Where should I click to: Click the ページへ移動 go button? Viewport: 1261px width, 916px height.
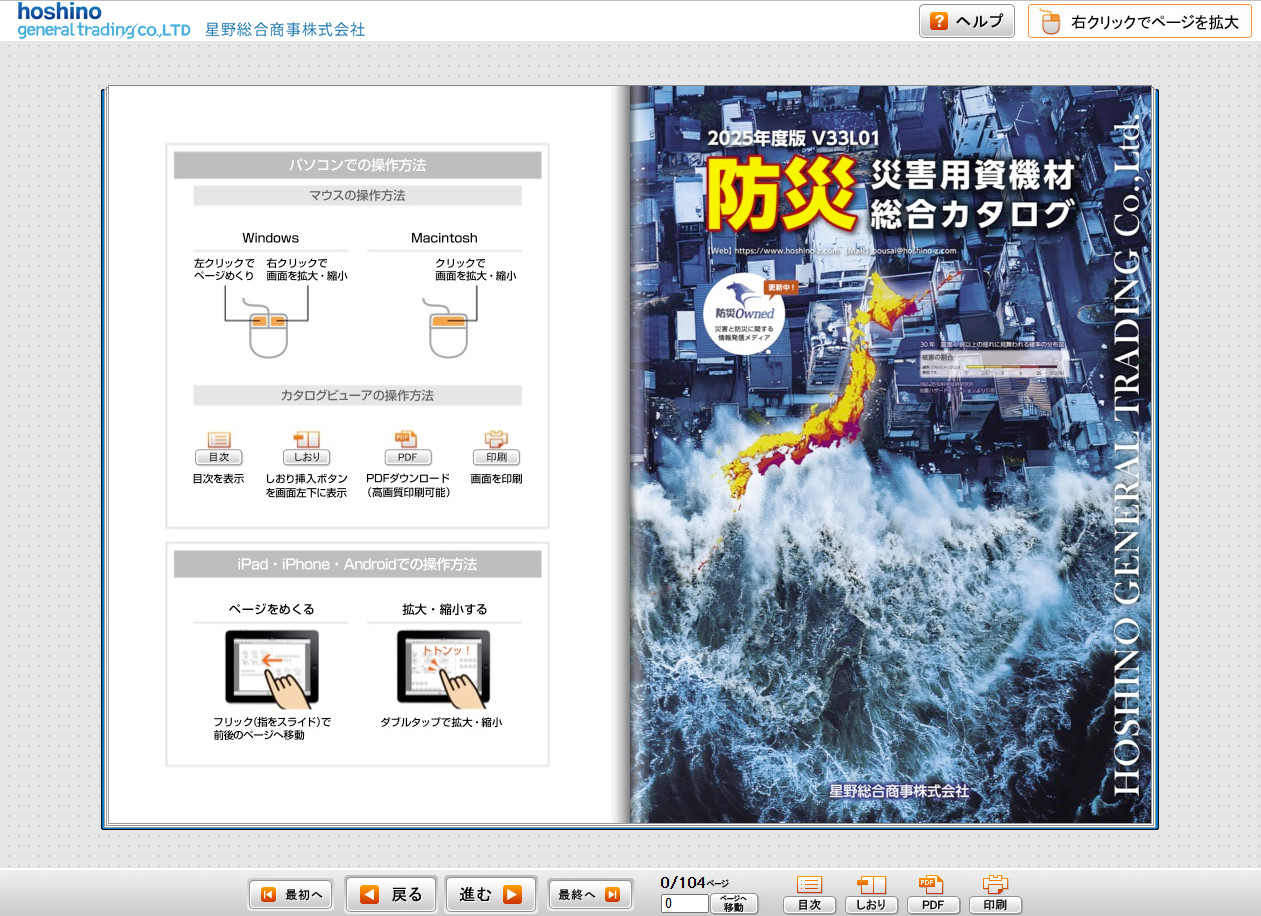pyautogui.click(x=734, y=903)
